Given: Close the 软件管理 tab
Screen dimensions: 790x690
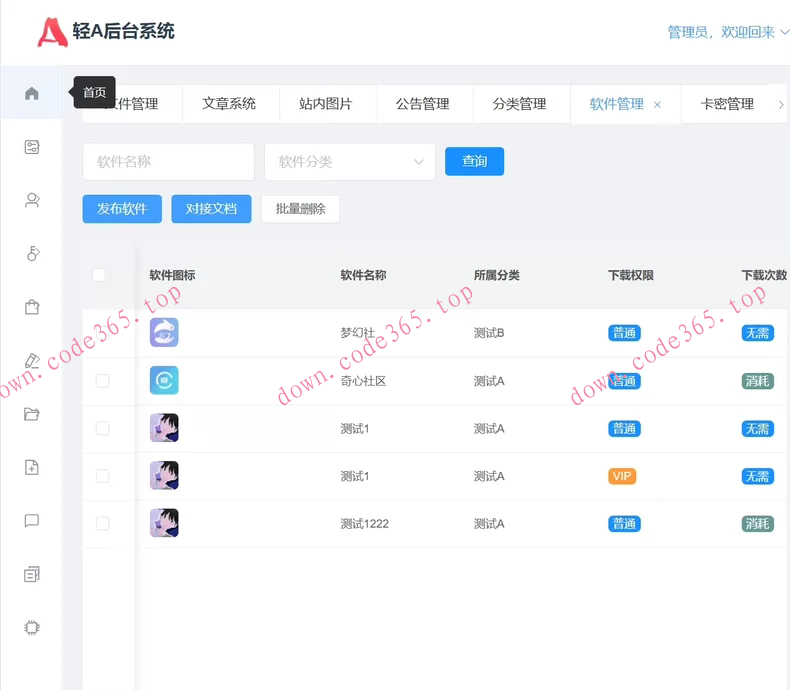Looking at the screenshot, I should pyautogui.click(x=657, y=105).
